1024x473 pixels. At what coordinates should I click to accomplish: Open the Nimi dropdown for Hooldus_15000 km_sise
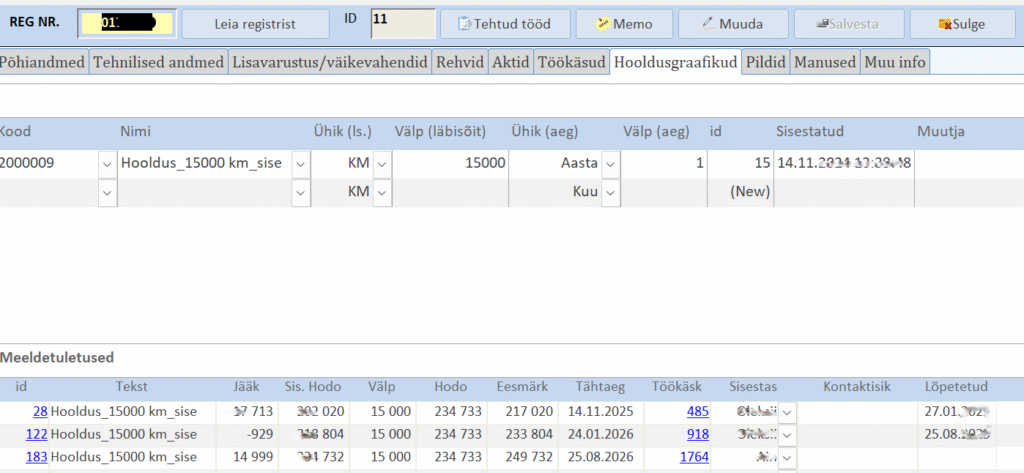(x=300, y=163)
